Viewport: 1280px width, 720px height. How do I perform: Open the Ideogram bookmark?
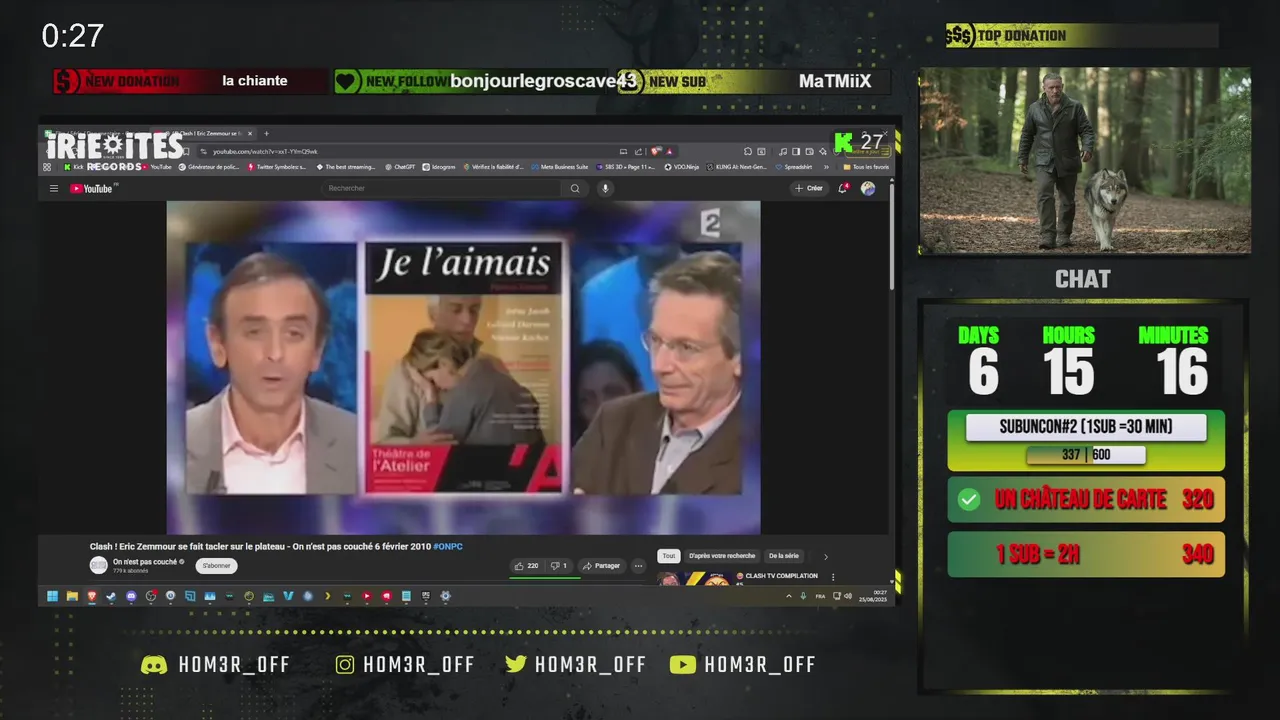[x=439, y=167]
